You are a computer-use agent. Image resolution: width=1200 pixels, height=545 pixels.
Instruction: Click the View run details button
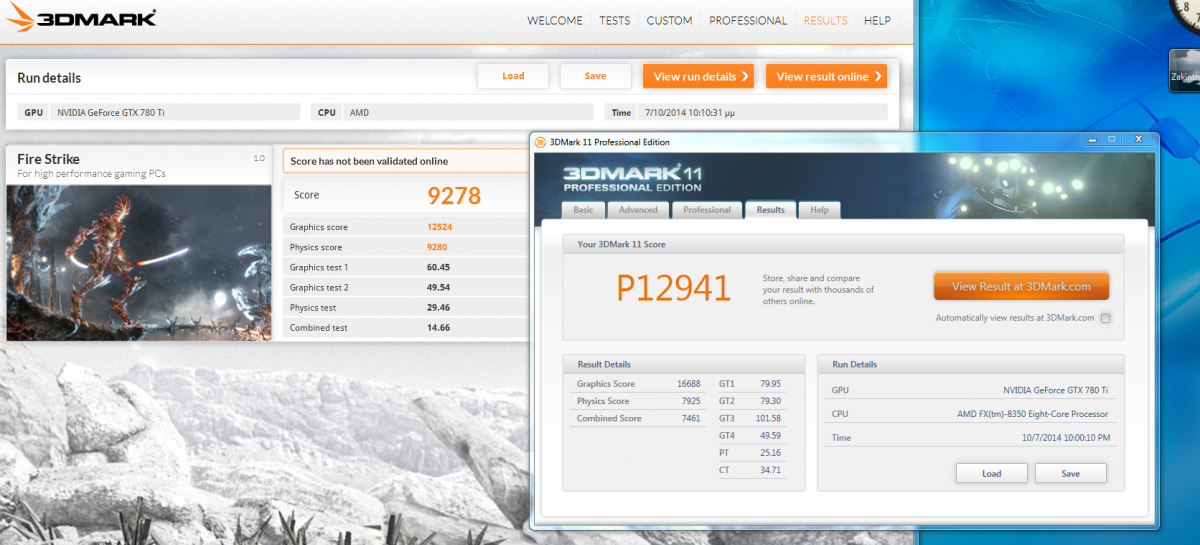[x=698, y=76]
